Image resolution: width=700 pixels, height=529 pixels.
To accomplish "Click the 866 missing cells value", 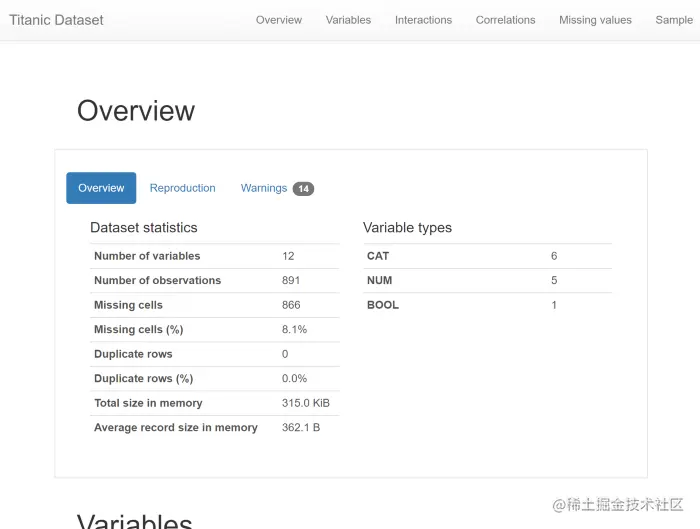I will click(x=291, y=305).
